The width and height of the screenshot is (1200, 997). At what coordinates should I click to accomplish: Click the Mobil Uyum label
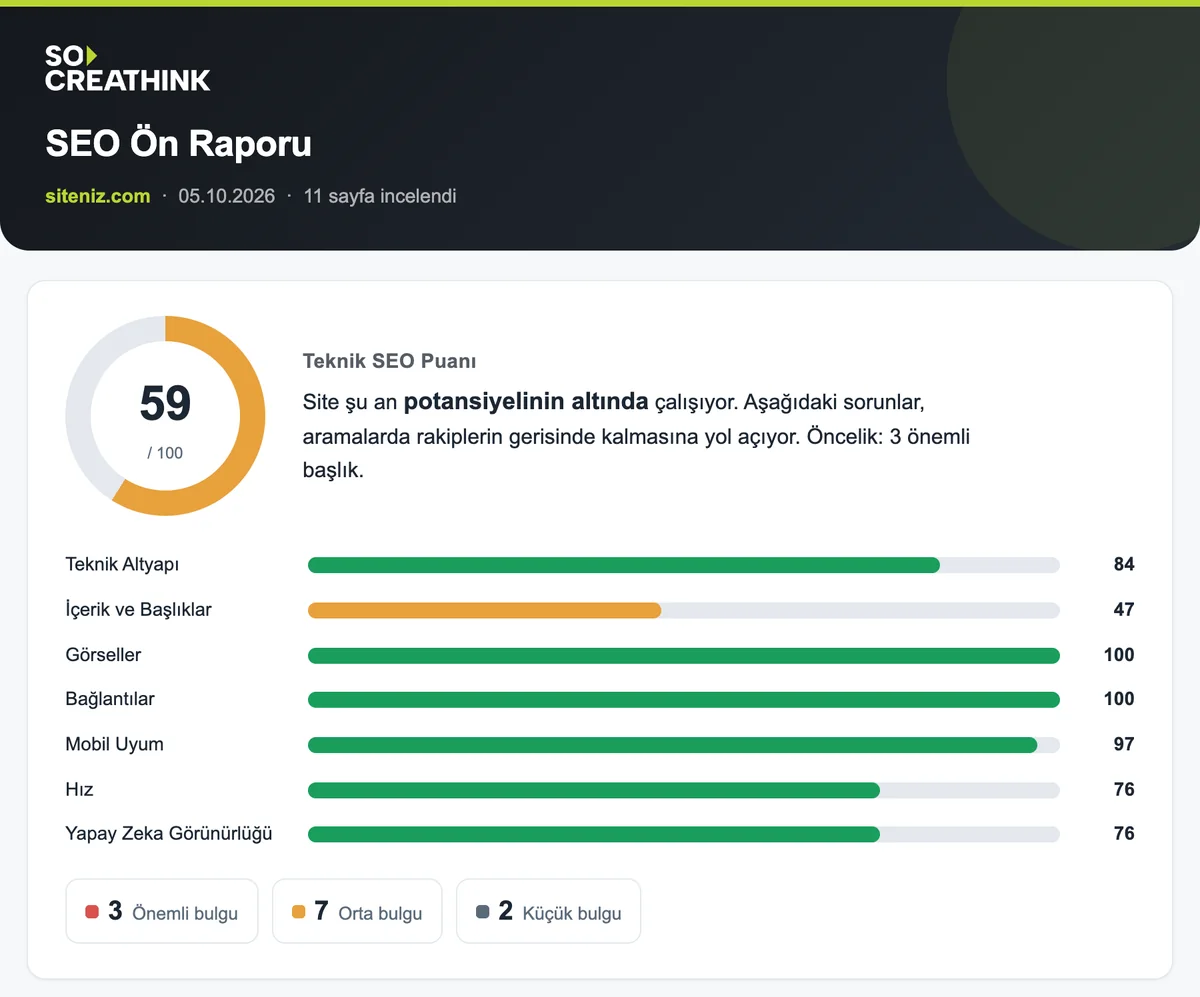click(x=114, y=744)
